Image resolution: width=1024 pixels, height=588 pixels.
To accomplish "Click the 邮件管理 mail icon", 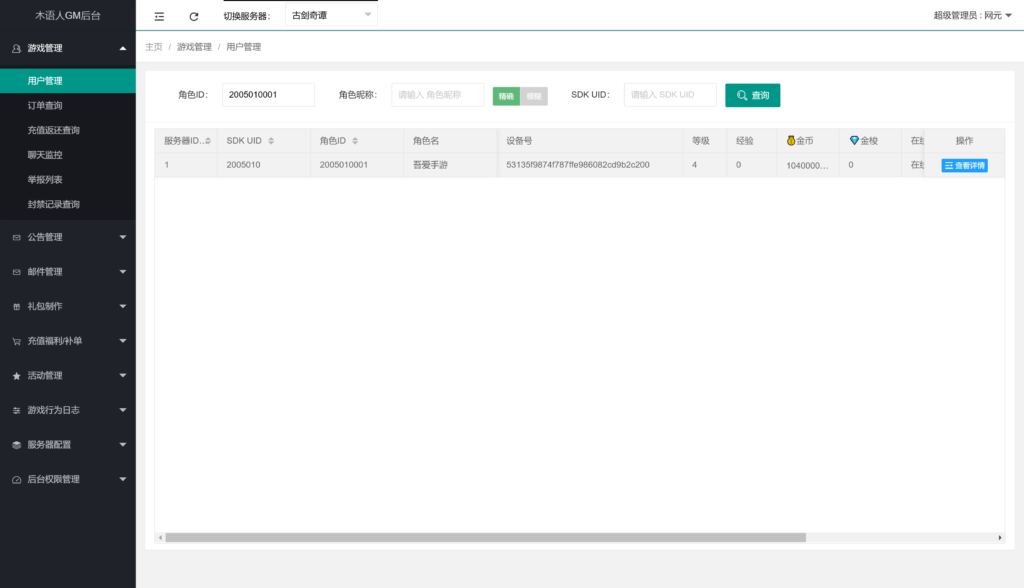I will [x=16, y=272].
